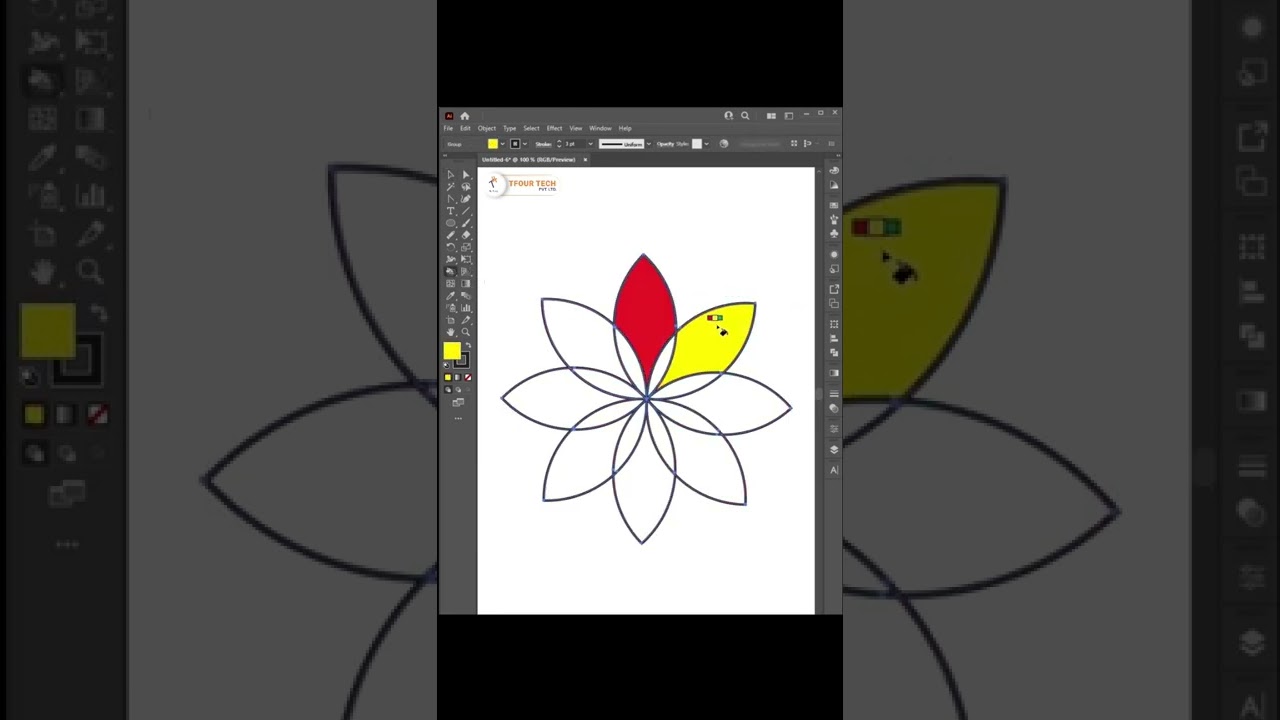Select the Type tool

tap(451, 211)
